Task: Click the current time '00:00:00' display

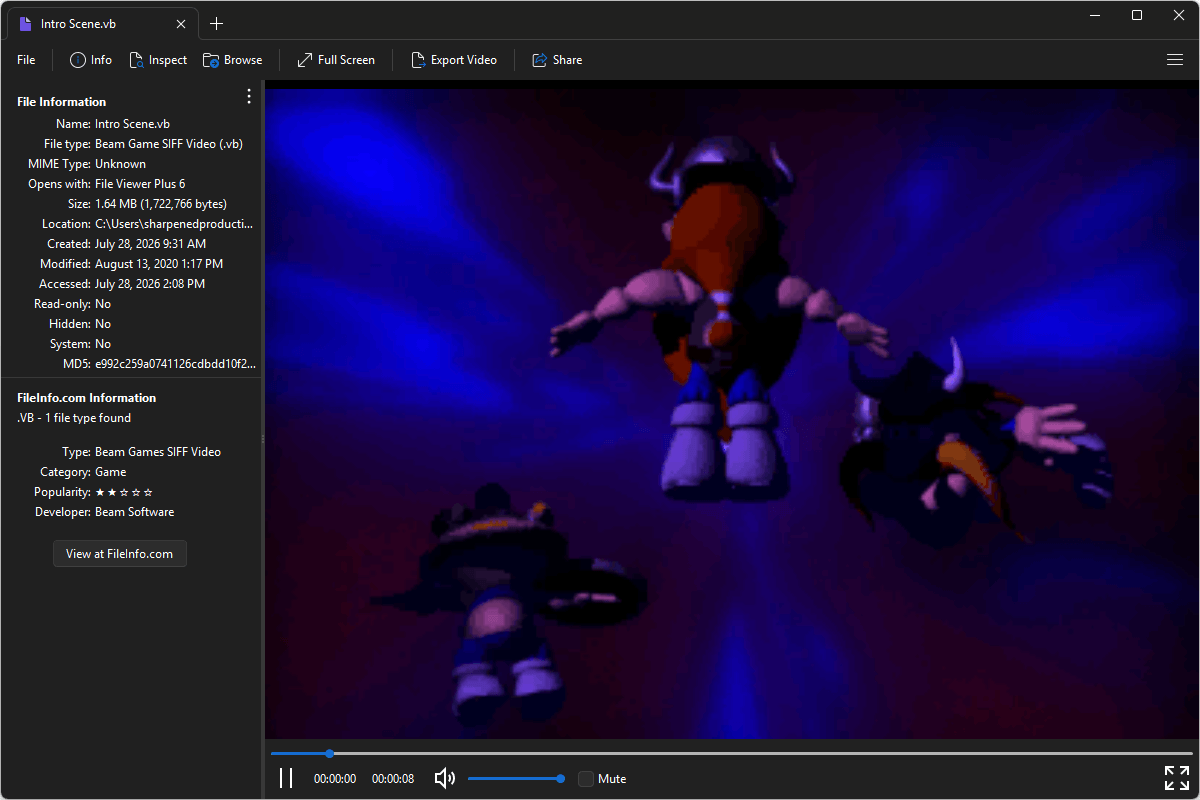Action: [335, 779]
